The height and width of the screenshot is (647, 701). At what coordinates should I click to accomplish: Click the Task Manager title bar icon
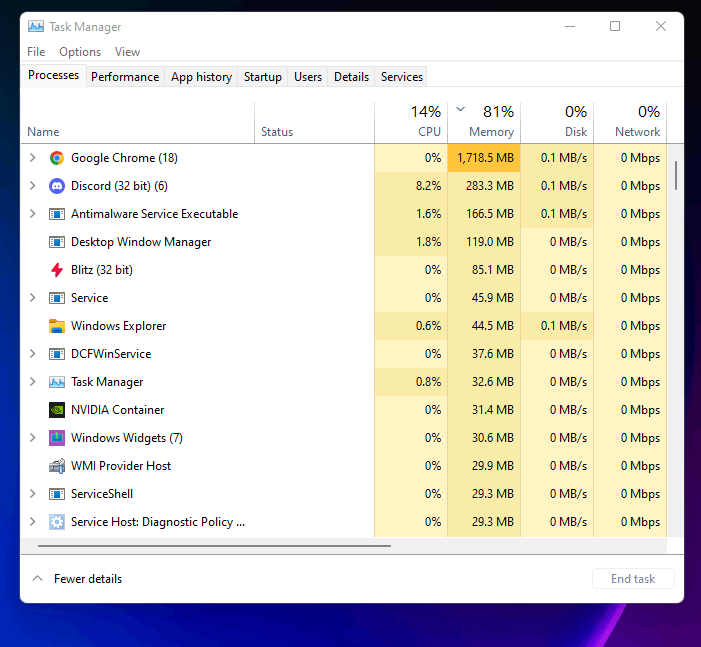click(36, 27)
